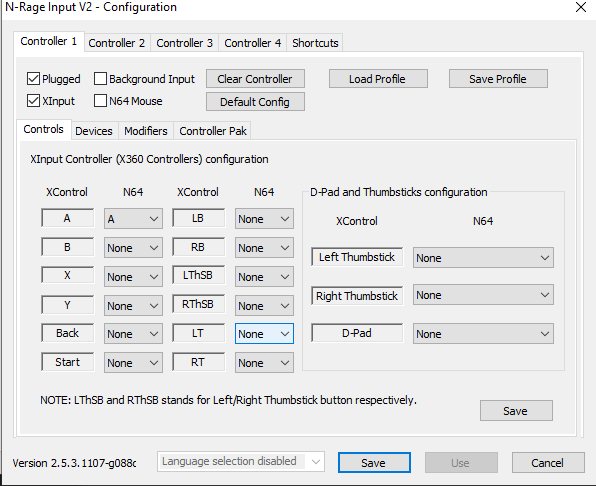Click the XControl Back field
Viewport: 596px width, 486px height.
pos(67,333)
